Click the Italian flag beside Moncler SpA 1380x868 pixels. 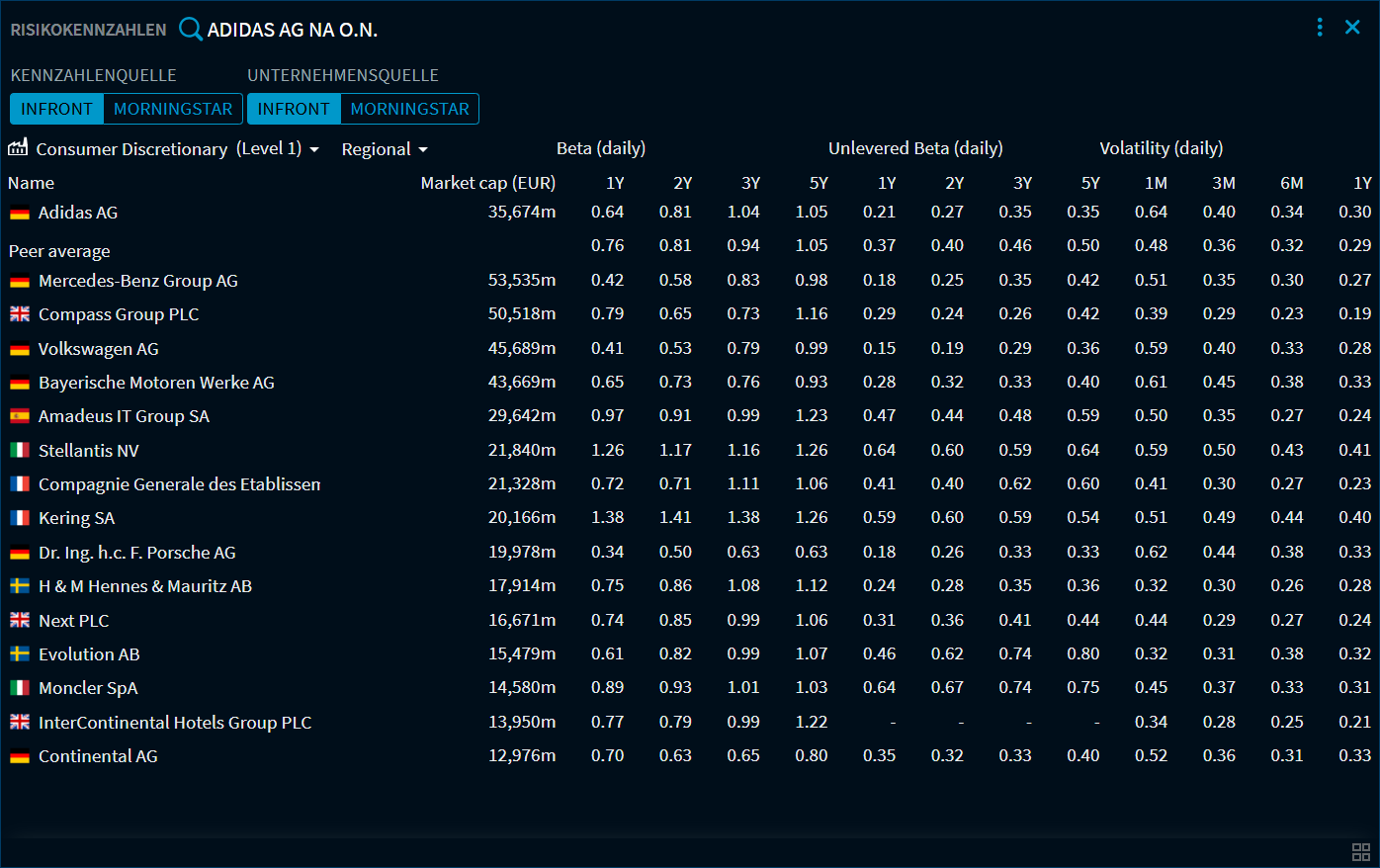(x=18, y=687)
